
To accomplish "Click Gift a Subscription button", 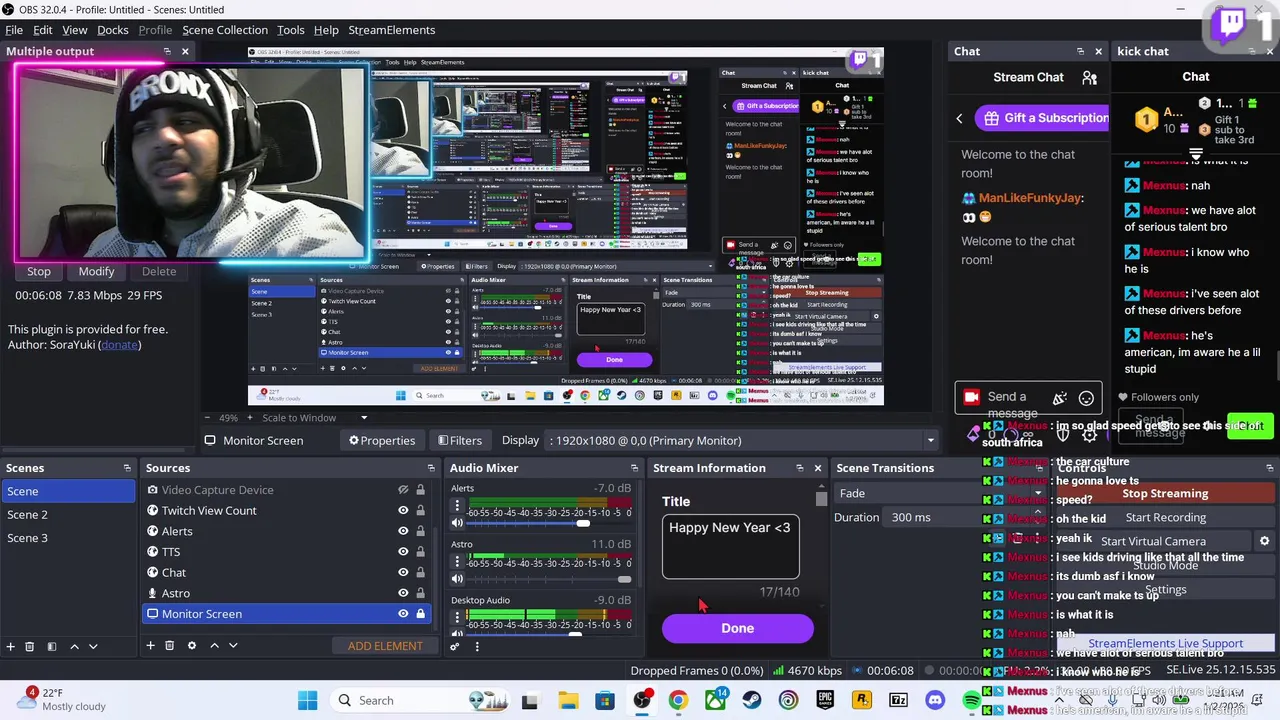I will coord(1043,118).
